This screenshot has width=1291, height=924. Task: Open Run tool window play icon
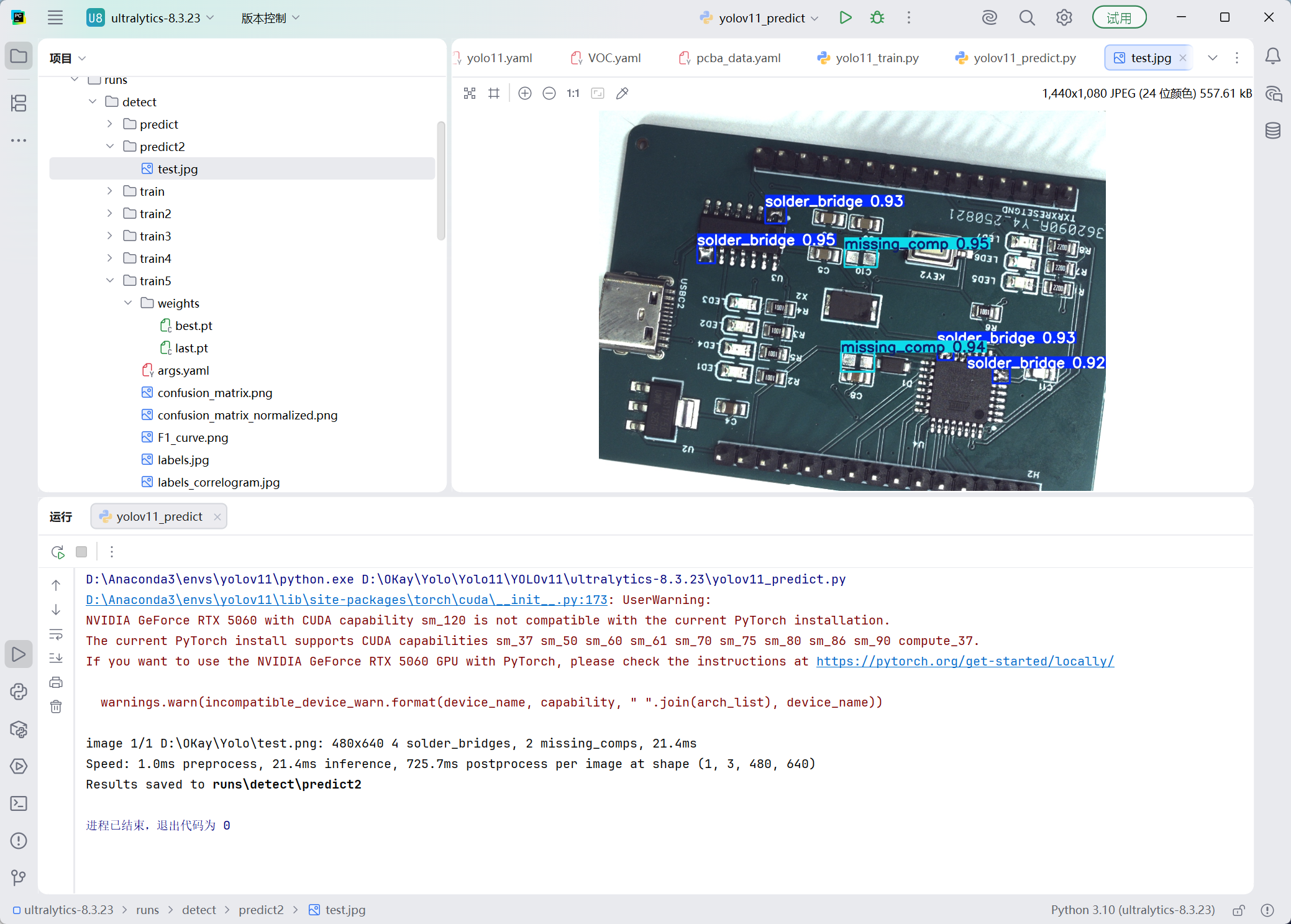click(x=19, y=654)
